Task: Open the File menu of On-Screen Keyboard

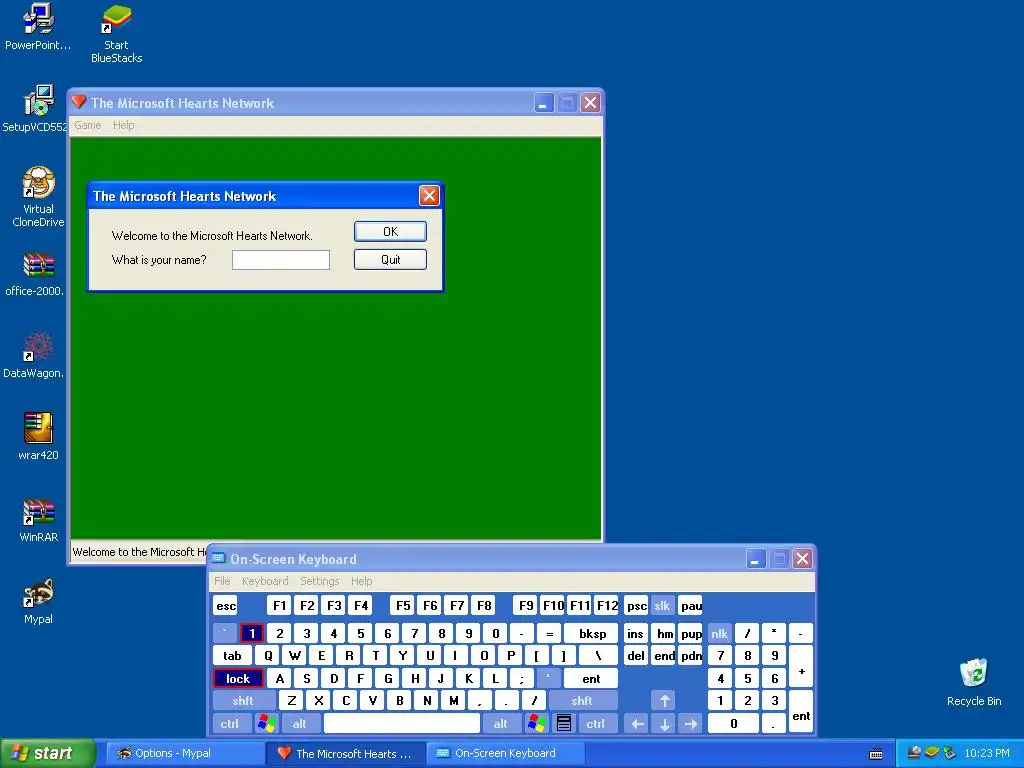Action: [222, 581]
